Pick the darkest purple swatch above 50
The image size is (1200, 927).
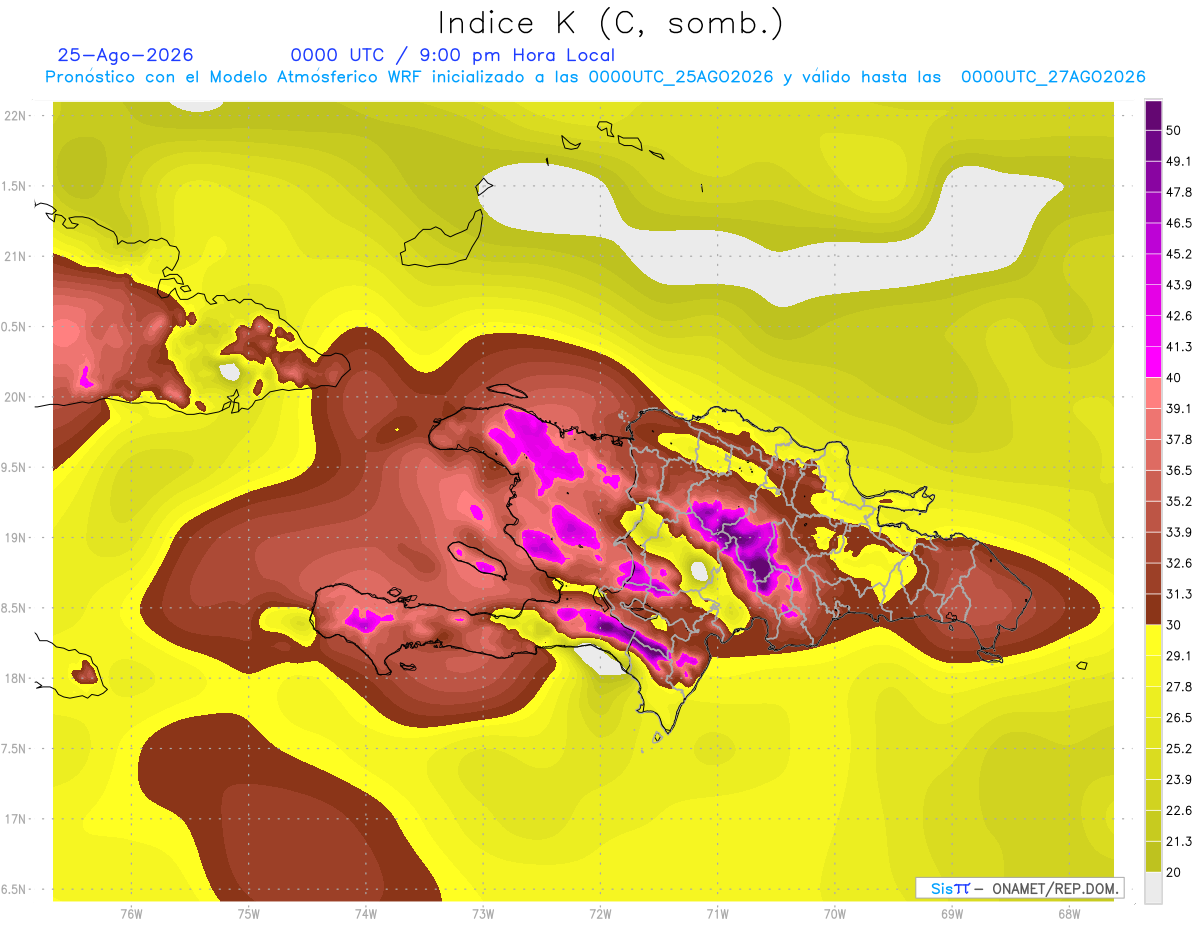[x=1153, y=115]
